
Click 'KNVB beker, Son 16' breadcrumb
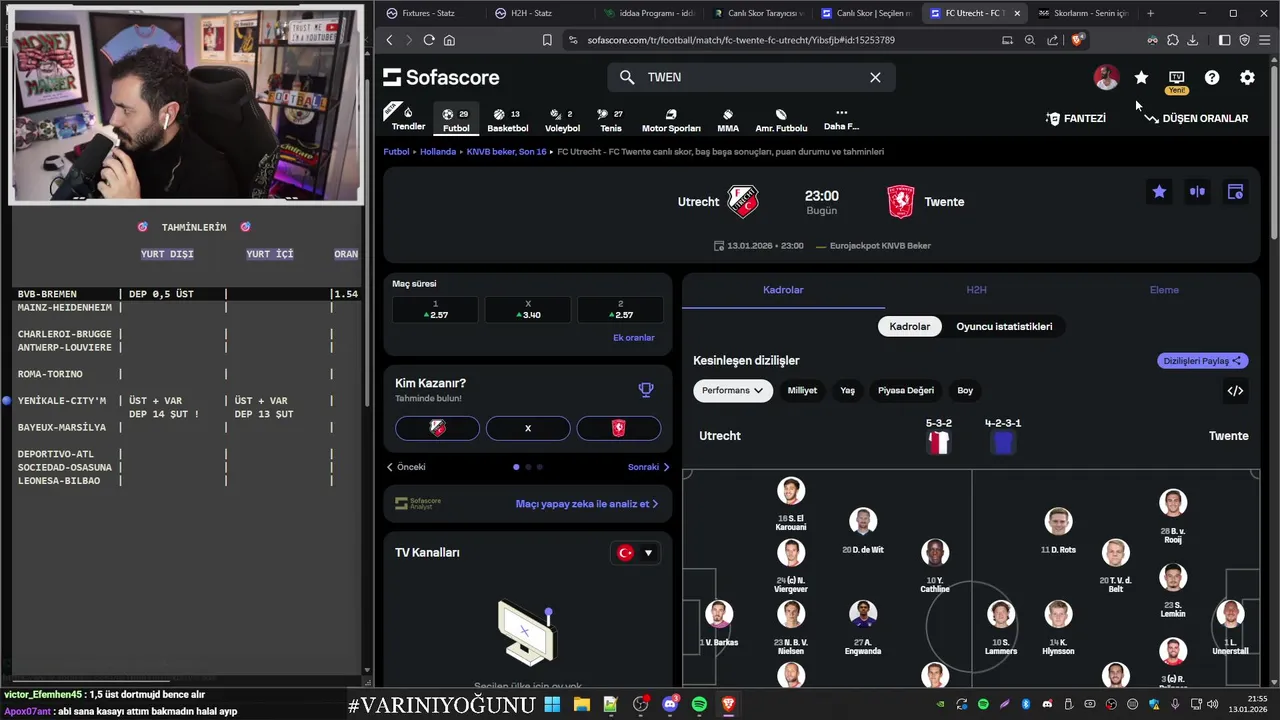tap(506, 152)
